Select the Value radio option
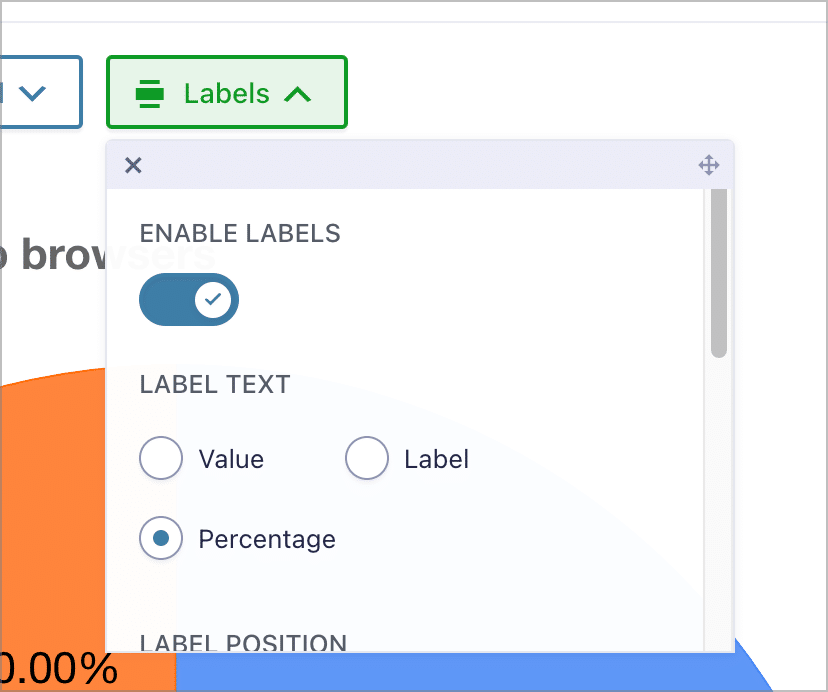Image resolution: width=828 pixels, height=692 pixels. point(161,458)
